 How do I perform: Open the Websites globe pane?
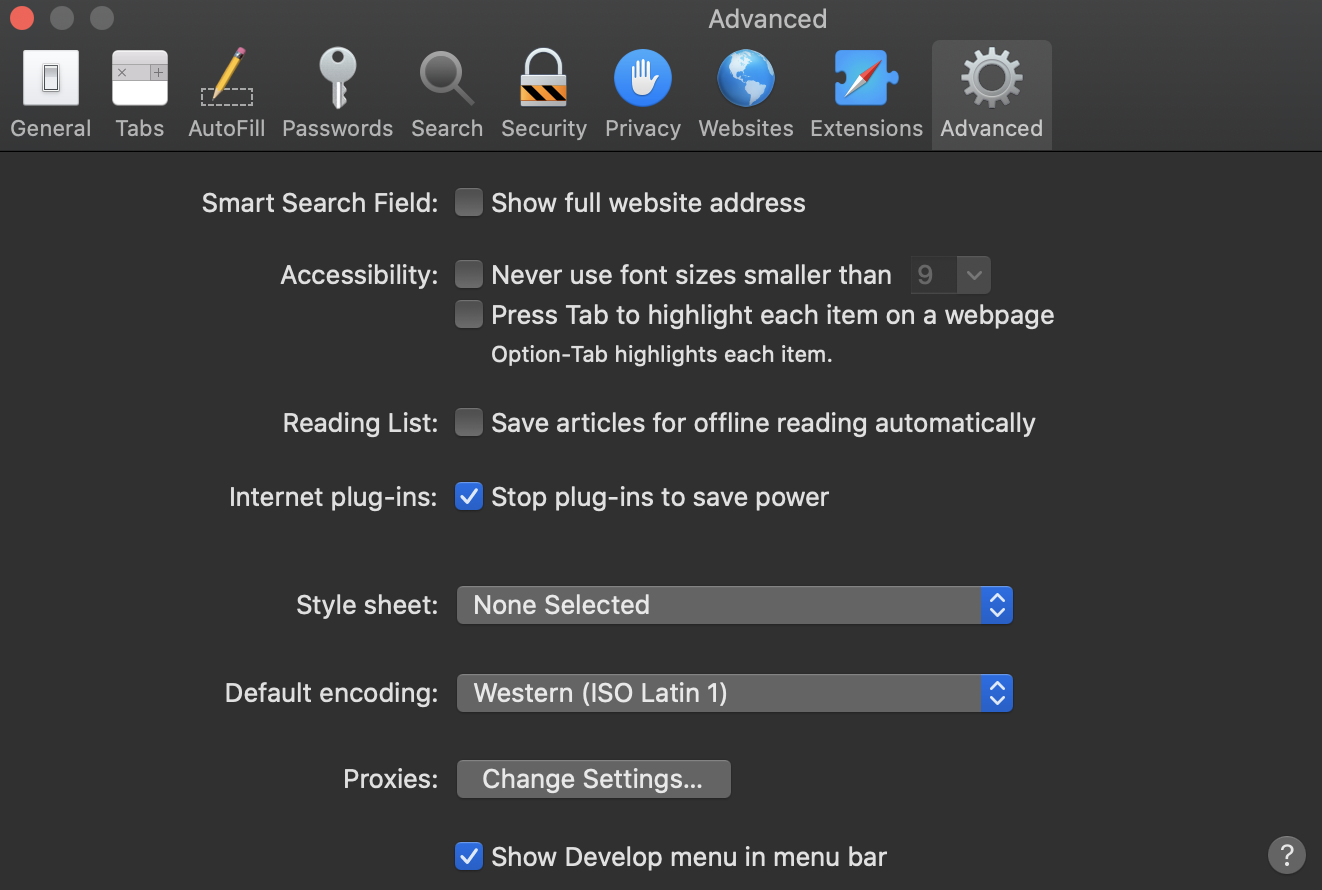pyautogui.click(x=746, y=96)
